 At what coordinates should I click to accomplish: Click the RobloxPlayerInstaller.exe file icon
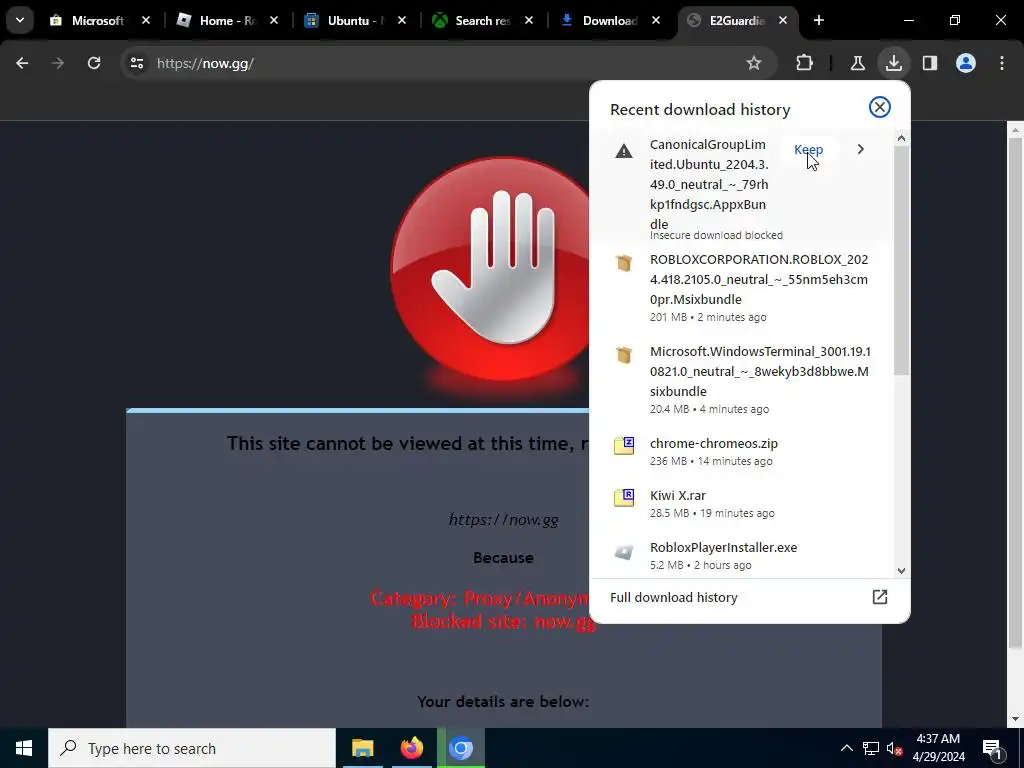tap(624, 552)
